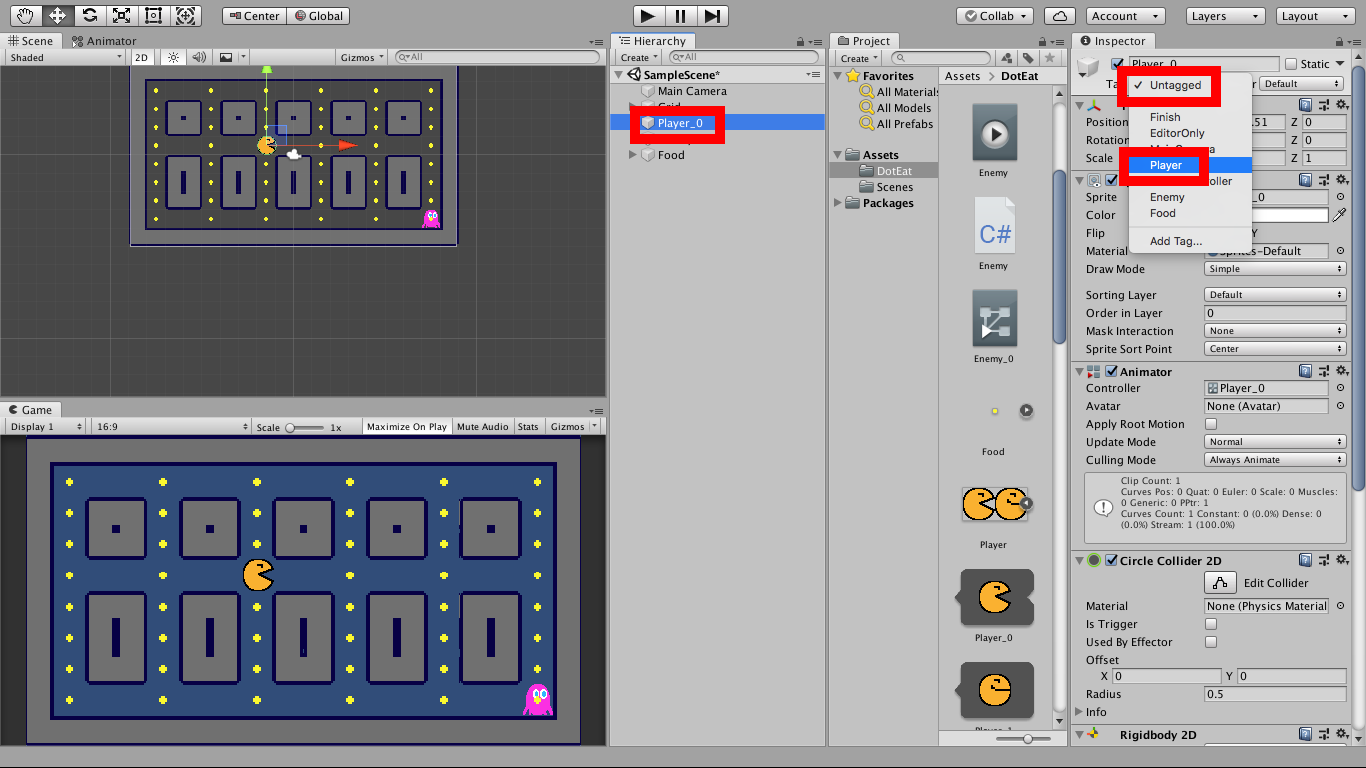Enable the Is Trigger checkbox
Viewport: 1366px width, 768px height.
[1211, 624]
